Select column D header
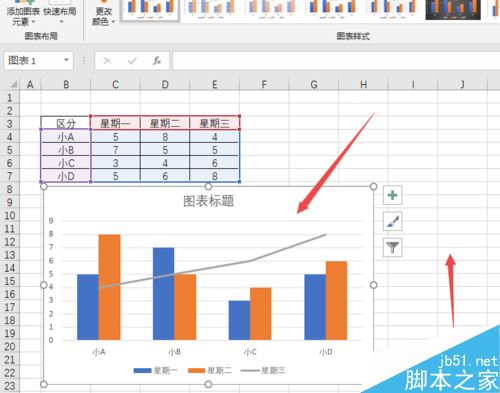This screenshot has height=393, width=500. pyautogui.click(x=165, y=85)
